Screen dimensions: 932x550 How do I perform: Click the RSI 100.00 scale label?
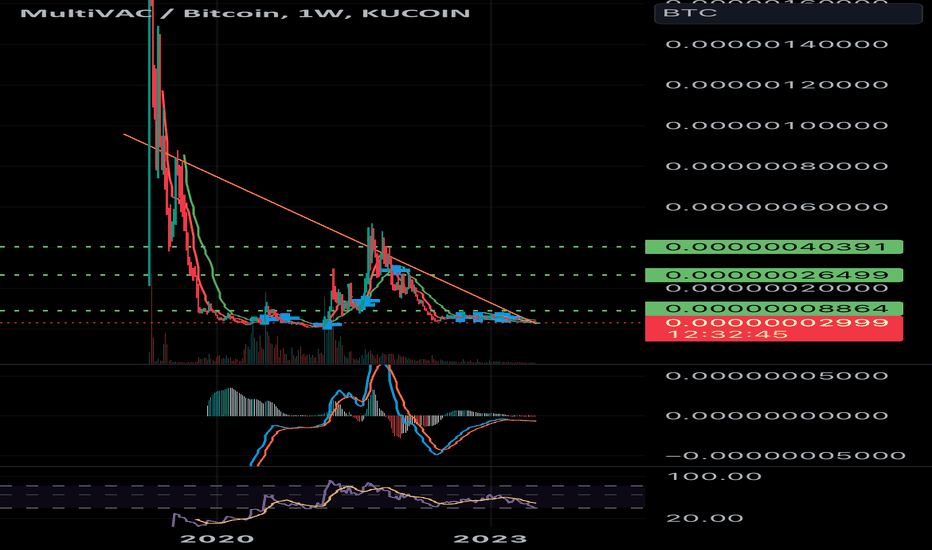coord(714,476)
